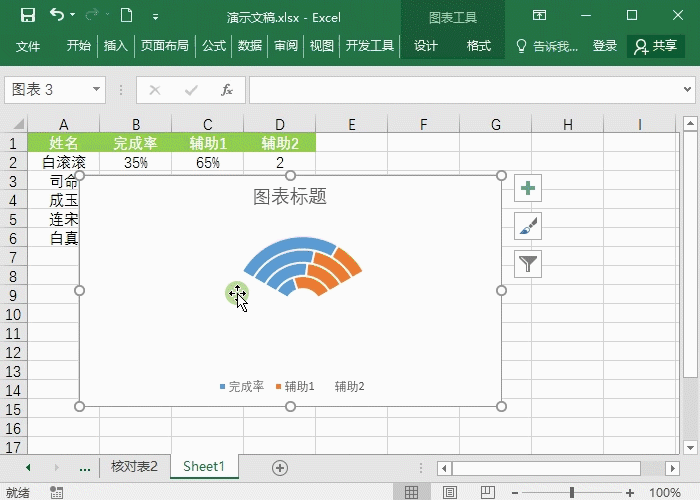Select the Sheet1 sheet tab
Viewport: 700px width, 500px height.
click(x=204, y=467)
